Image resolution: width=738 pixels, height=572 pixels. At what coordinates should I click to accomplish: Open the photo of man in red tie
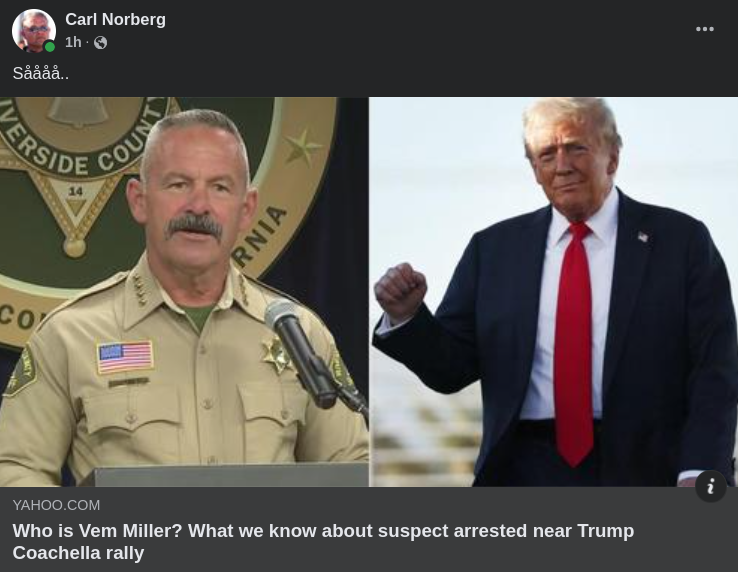[554, 291]
